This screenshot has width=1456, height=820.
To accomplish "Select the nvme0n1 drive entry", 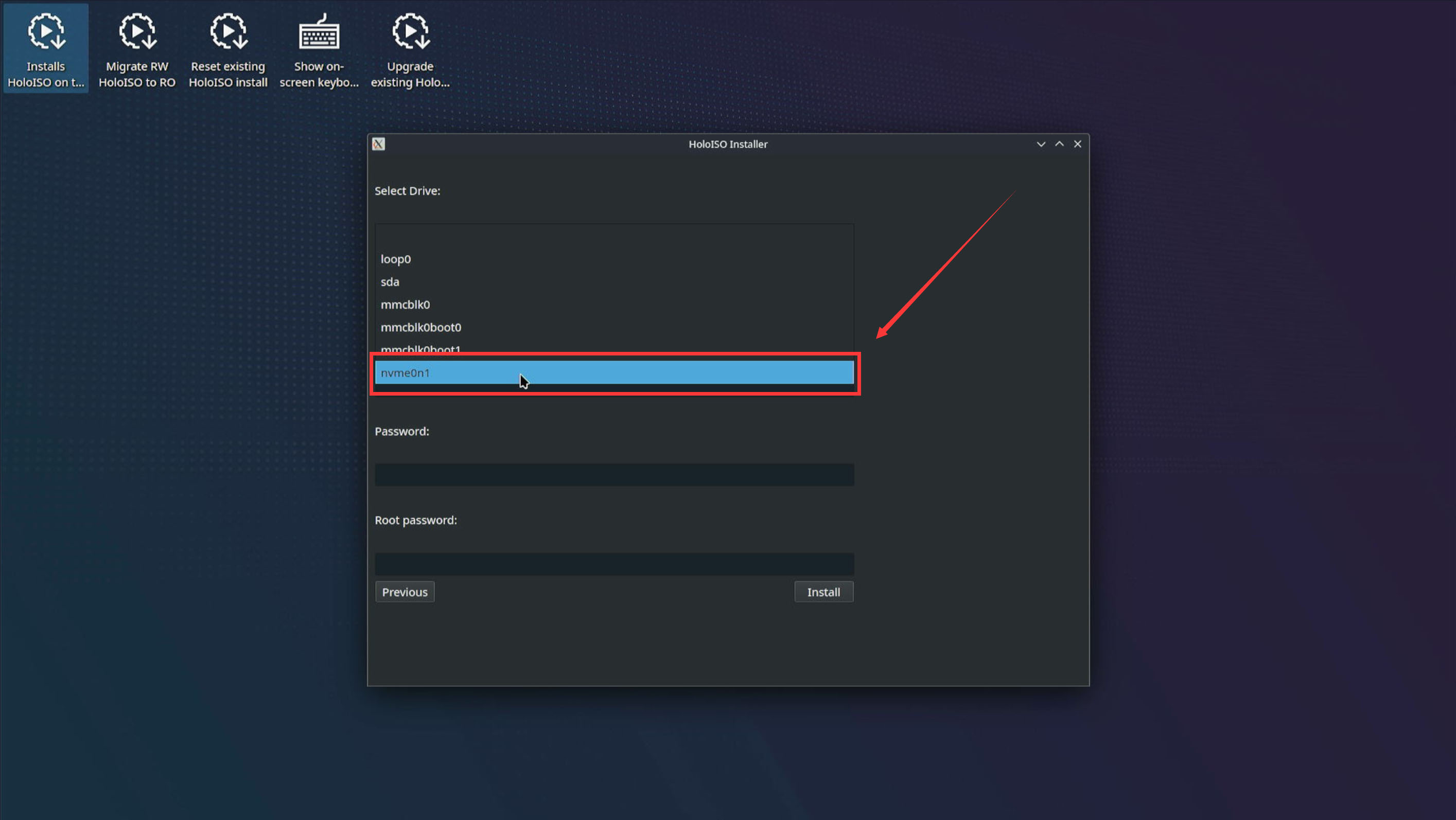I will tap(615, 373).
